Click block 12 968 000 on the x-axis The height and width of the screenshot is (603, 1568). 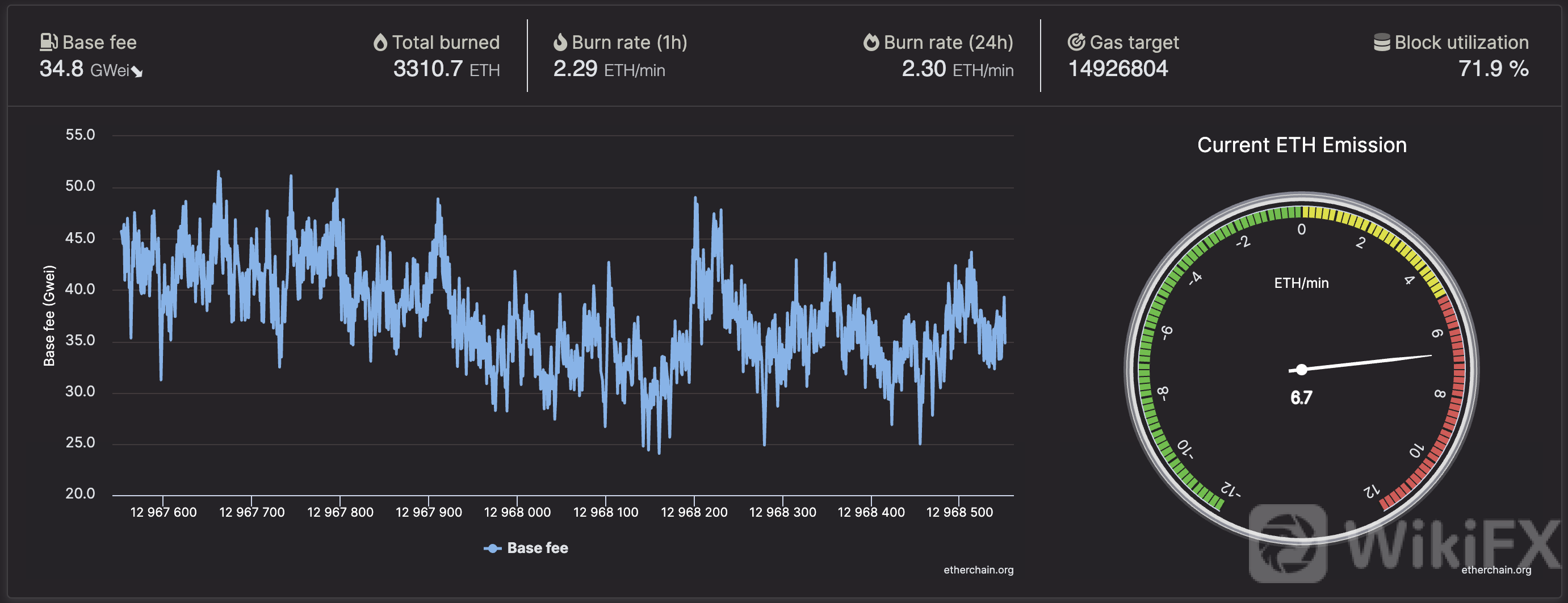pos(517,512)
